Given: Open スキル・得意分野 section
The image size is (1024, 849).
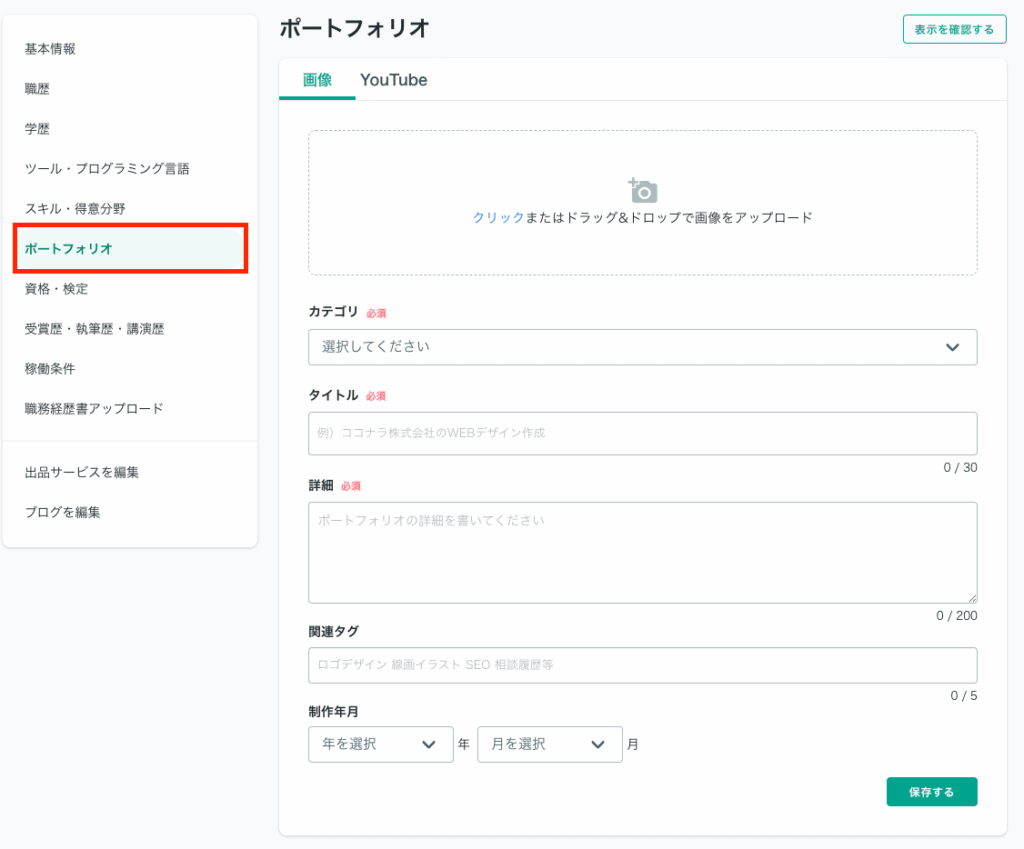Looking at the screenshot, I should click(x=75, y=209).
